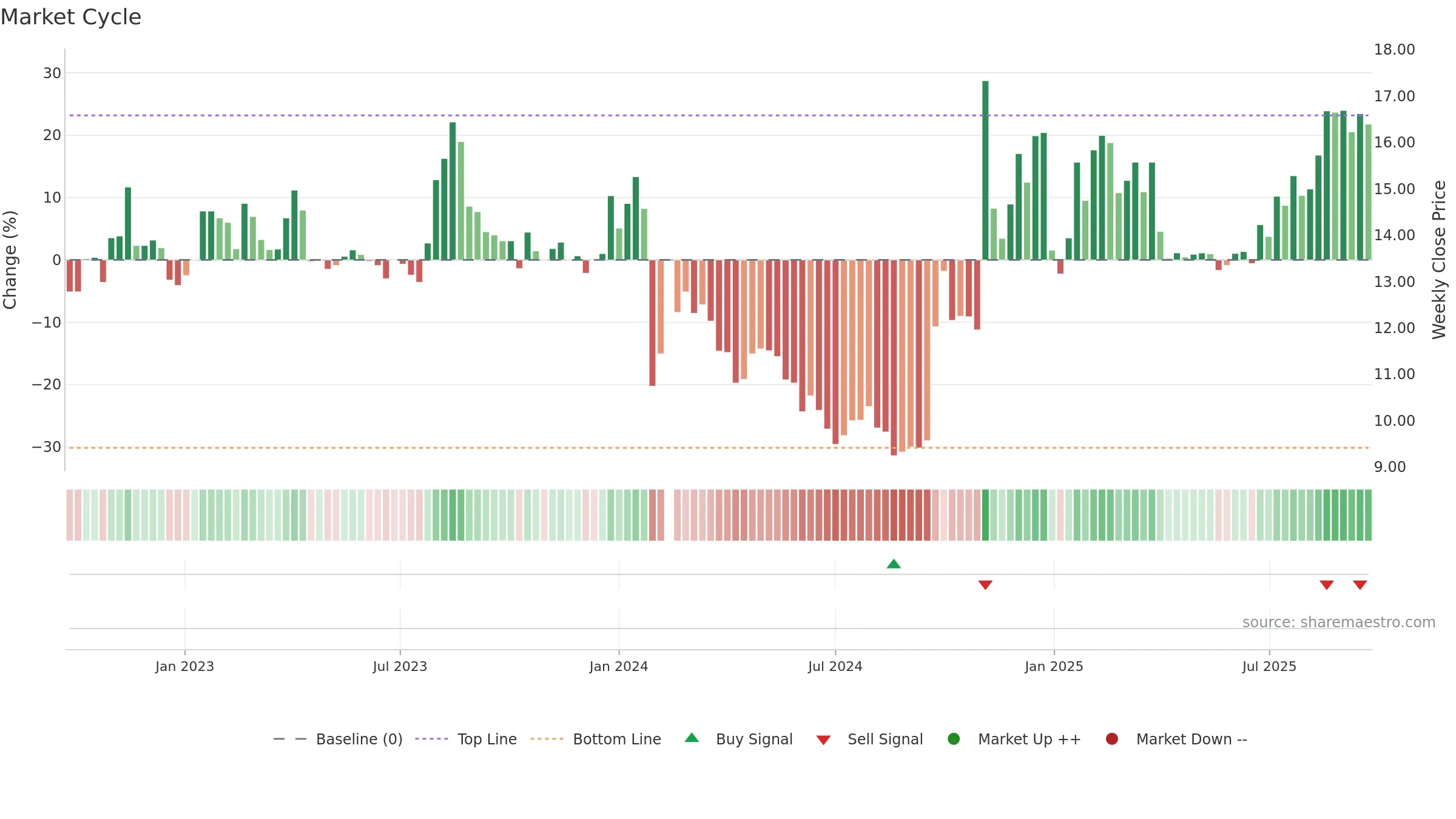
Task: Select the sell signal marker near Nov 2024
Action: 985,585
